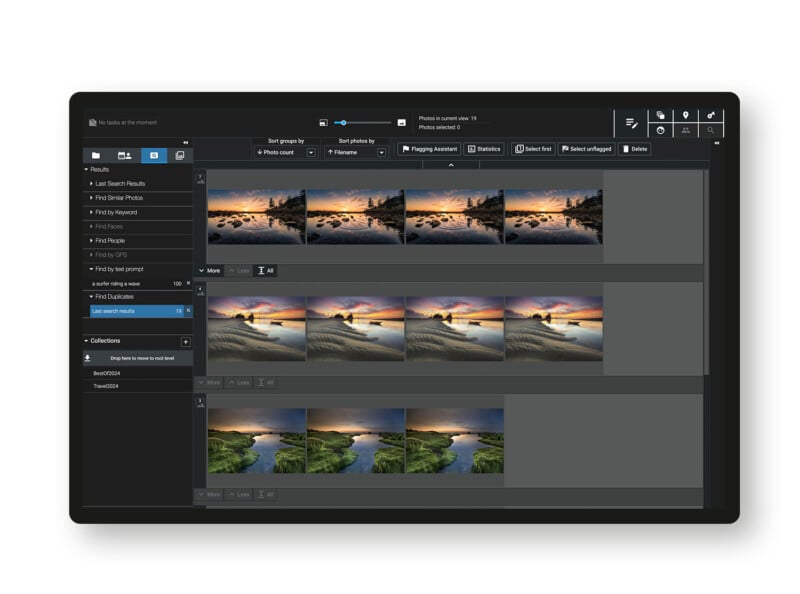Open the folders browser icon in sidebar
This screenshot has width=800, height=594.
coord(95,155)
